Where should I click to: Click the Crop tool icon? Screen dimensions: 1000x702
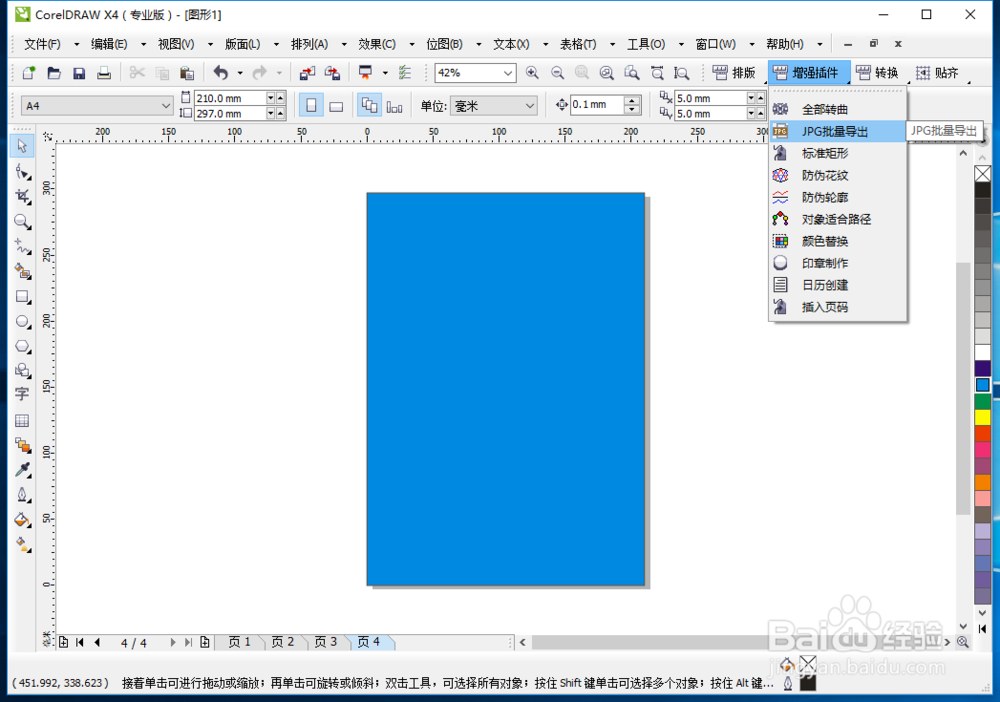pos(22,196)
